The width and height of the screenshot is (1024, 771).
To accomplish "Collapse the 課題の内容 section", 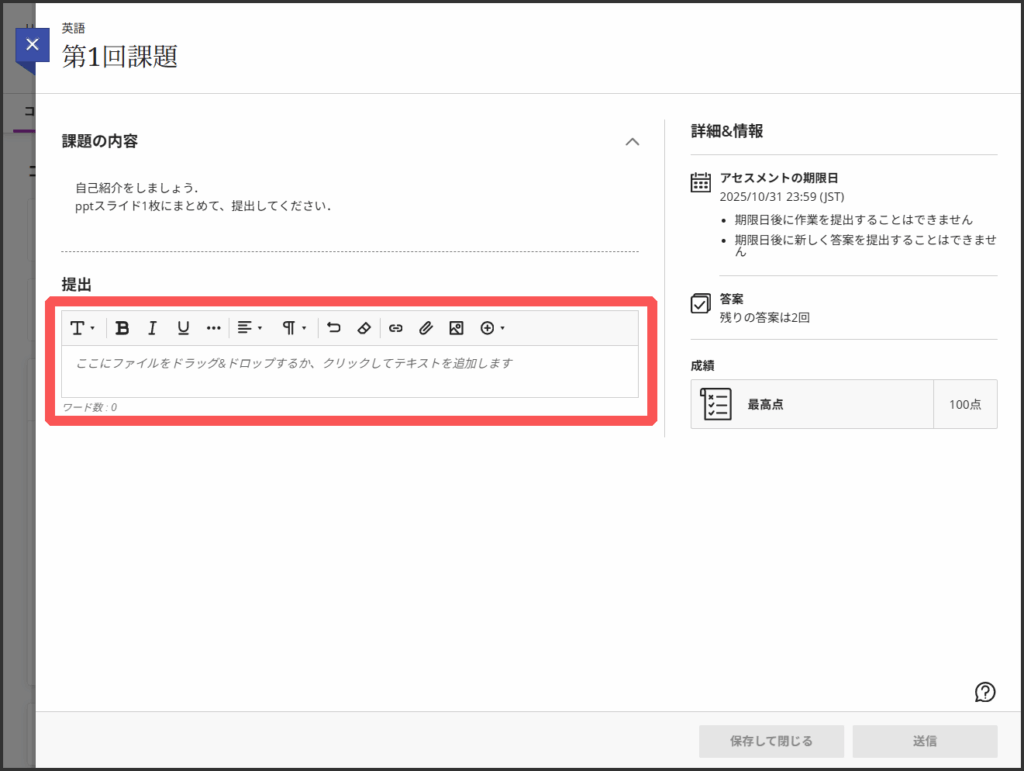I will (x=632, y=142).
